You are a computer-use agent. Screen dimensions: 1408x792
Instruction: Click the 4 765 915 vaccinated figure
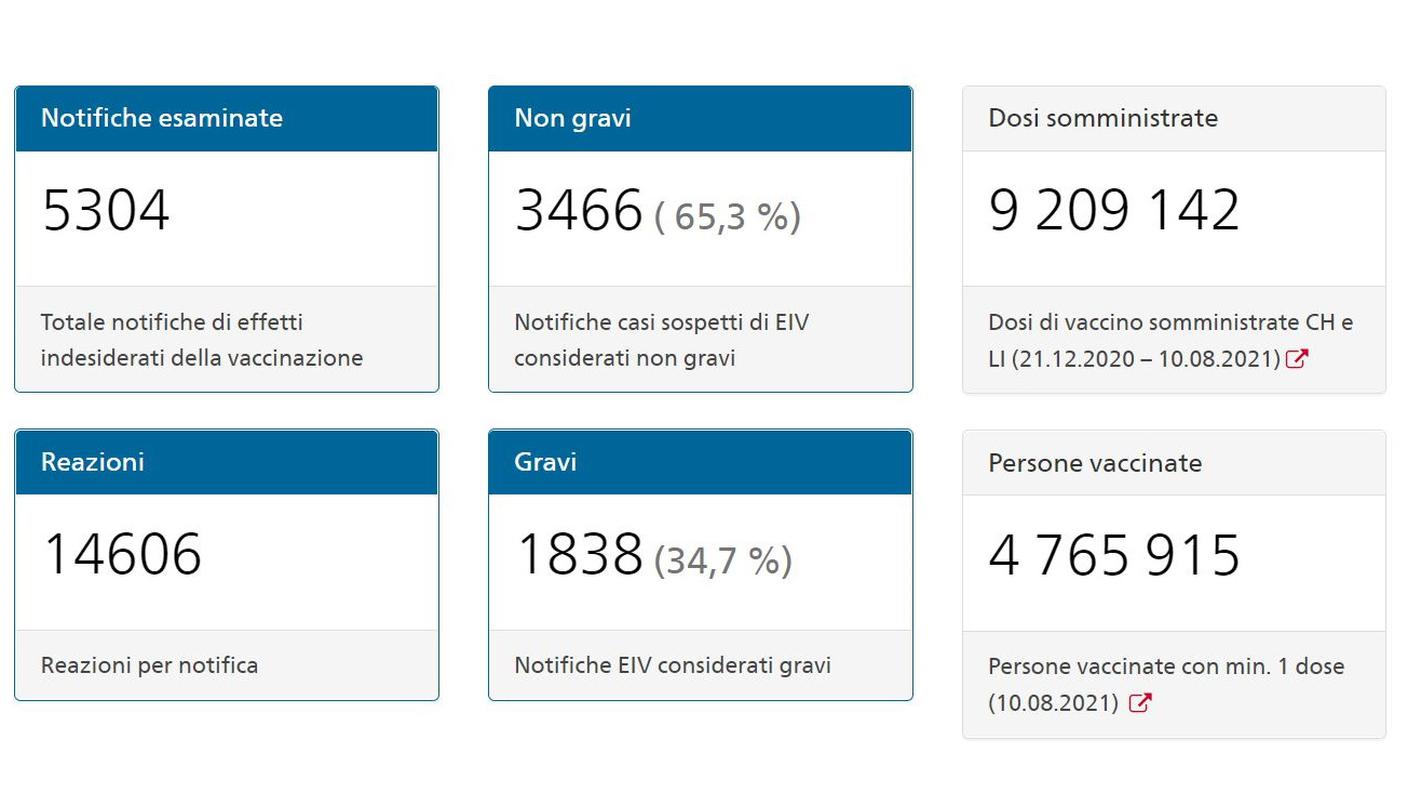click(1114, 555)
